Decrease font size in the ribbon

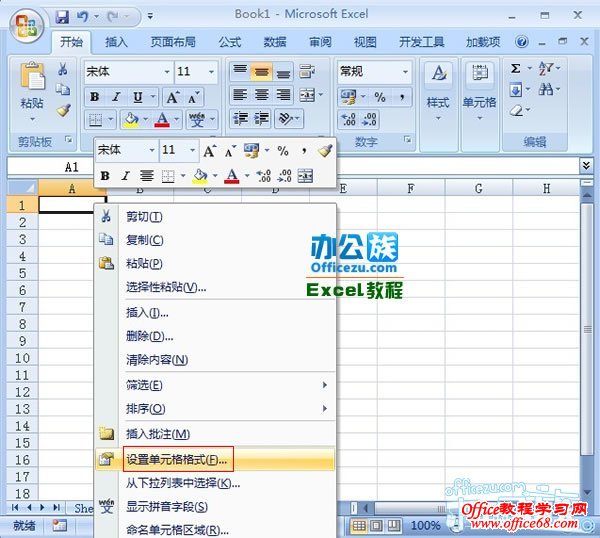(194, 97)
